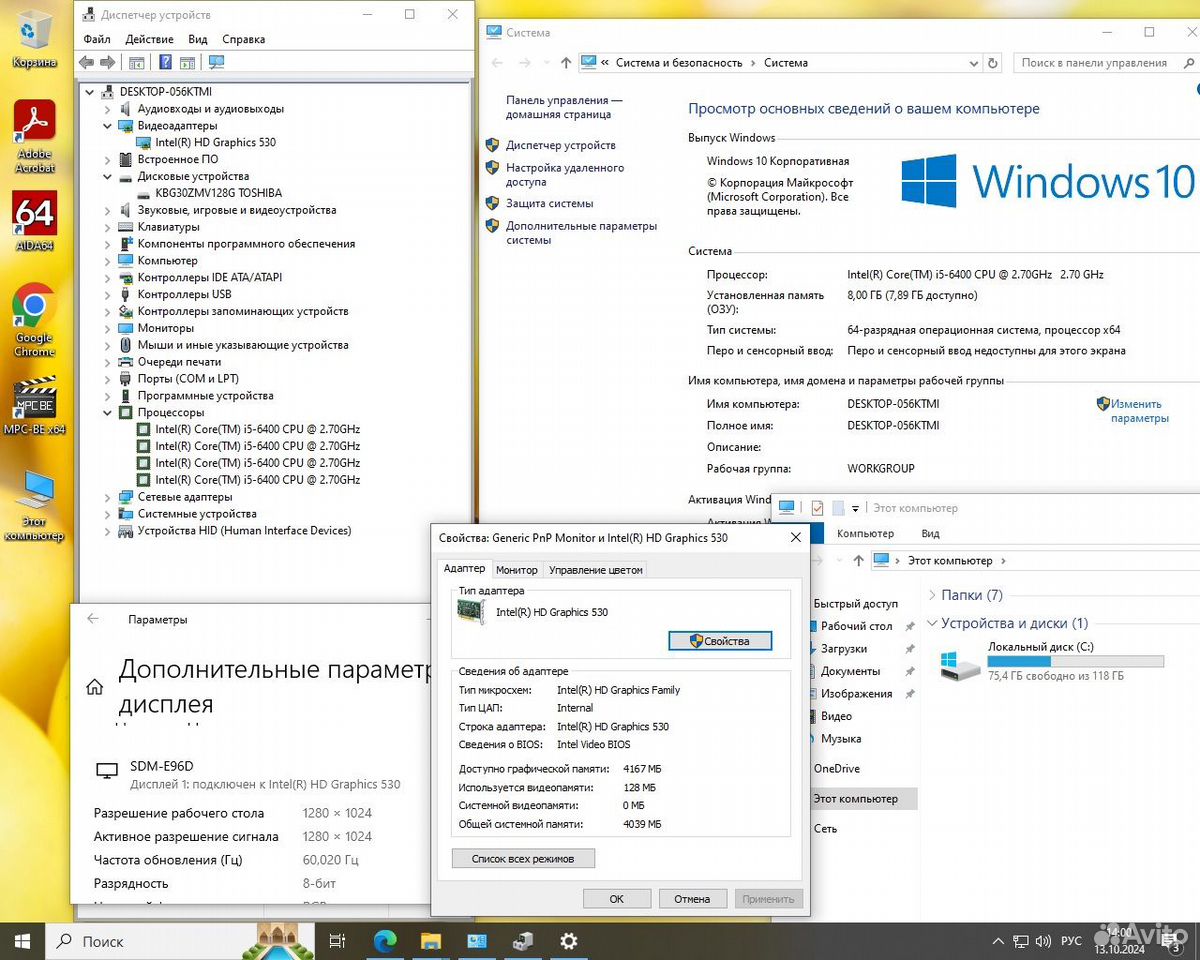
Task: Collapse the 'Процессоры' tree node
Action: coord(108,412)
